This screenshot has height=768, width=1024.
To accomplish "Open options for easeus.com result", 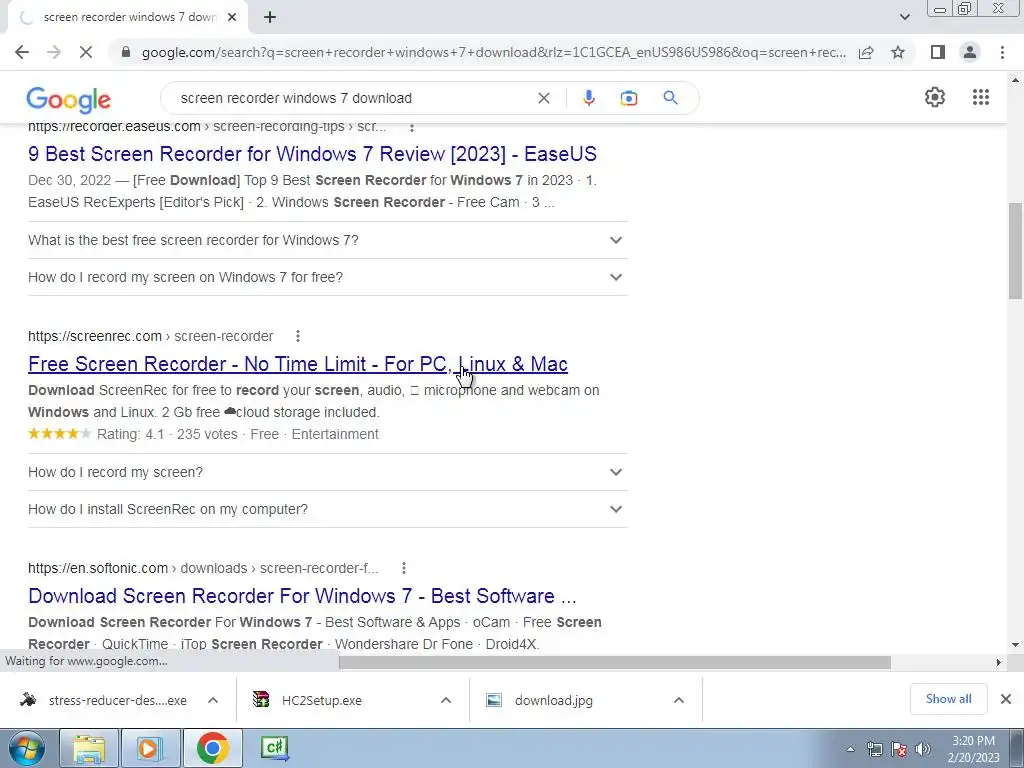I will point(411,127).
